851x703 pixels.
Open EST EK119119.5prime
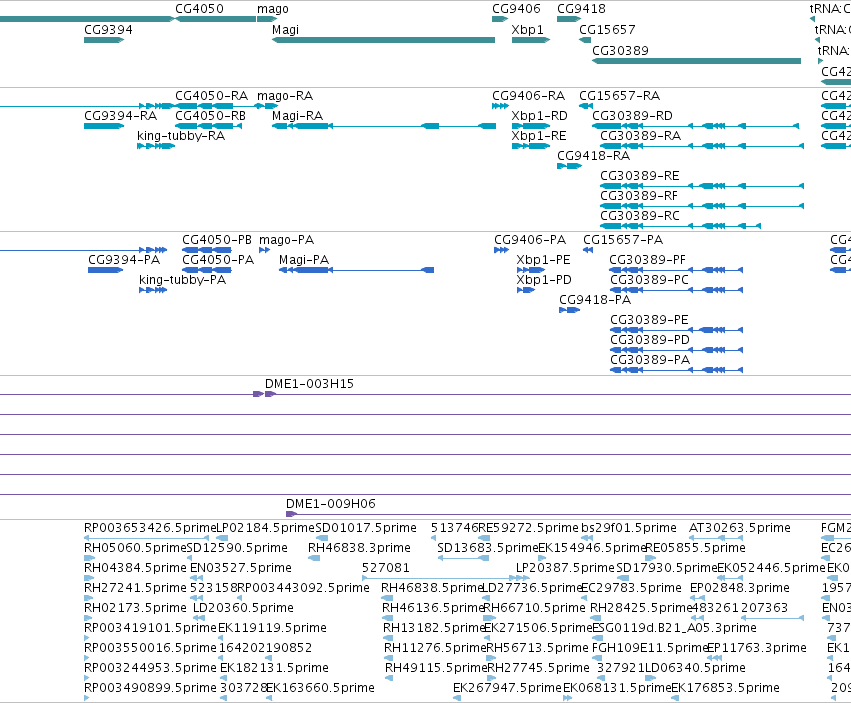tap(272, 628)
